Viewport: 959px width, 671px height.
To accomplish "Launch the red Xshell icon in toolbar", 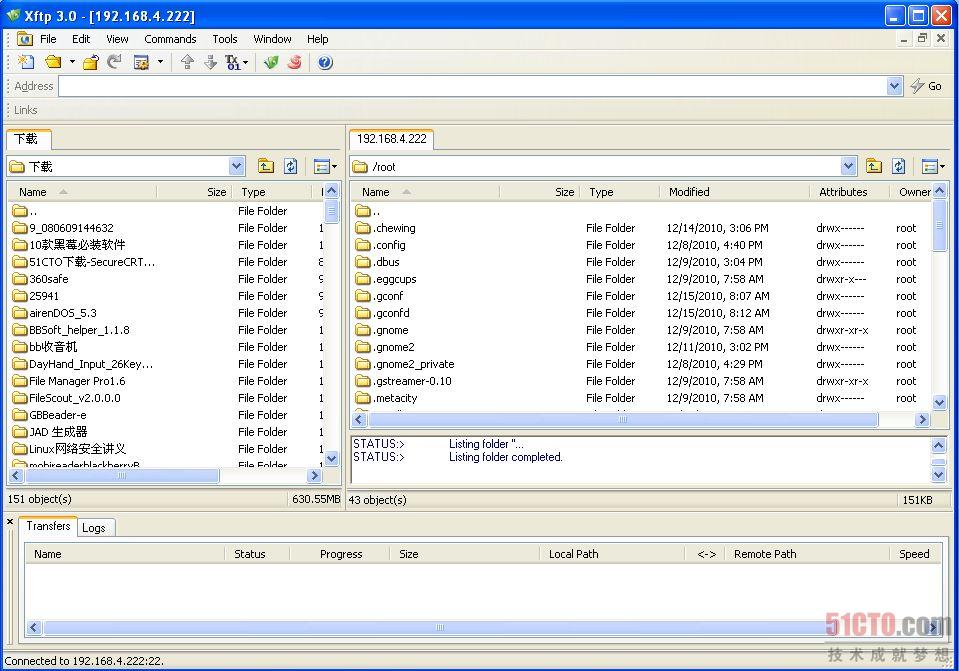I will 295,62.
